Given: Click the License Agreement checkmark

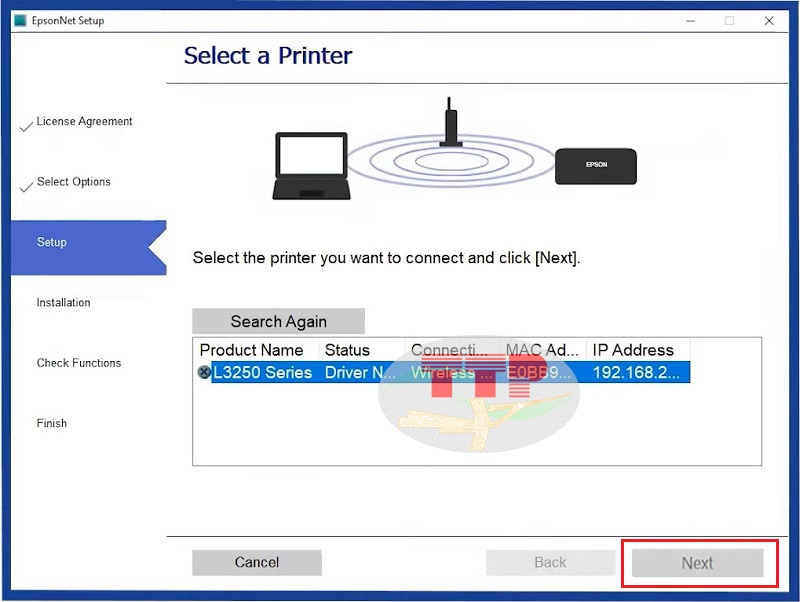Looking at the screenshot, I should coord(26,126).
